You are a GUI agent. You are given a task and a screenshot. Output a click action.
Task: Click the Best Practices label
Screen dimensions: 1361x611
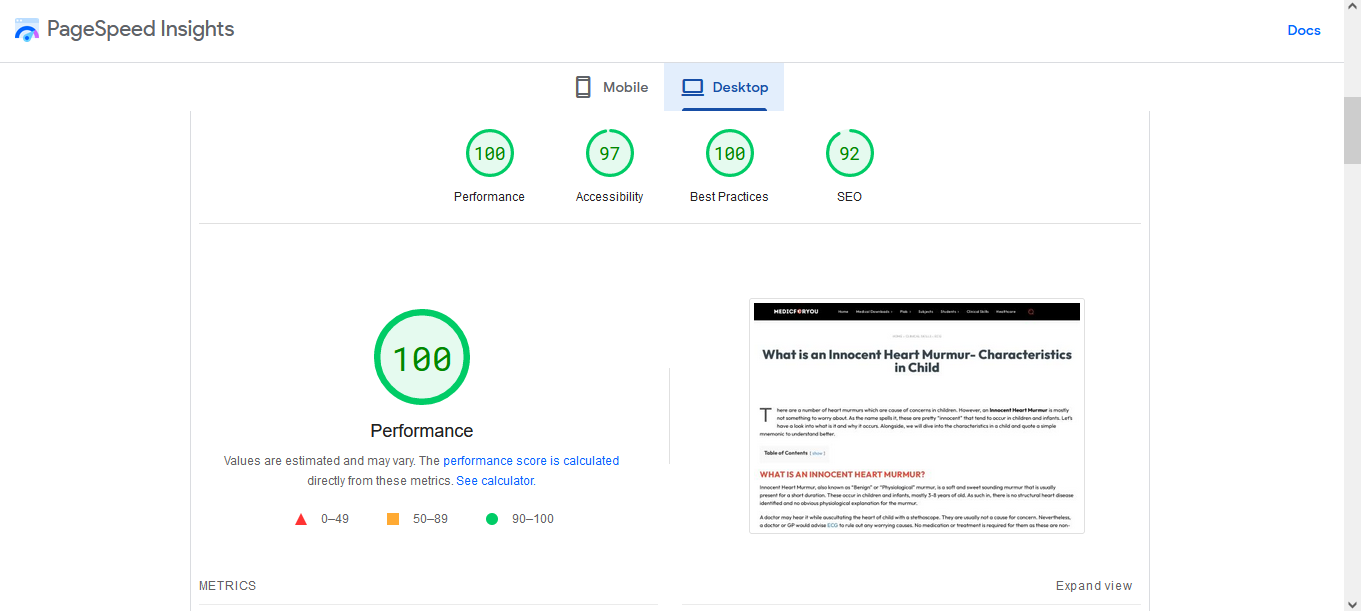coord(729,197)
